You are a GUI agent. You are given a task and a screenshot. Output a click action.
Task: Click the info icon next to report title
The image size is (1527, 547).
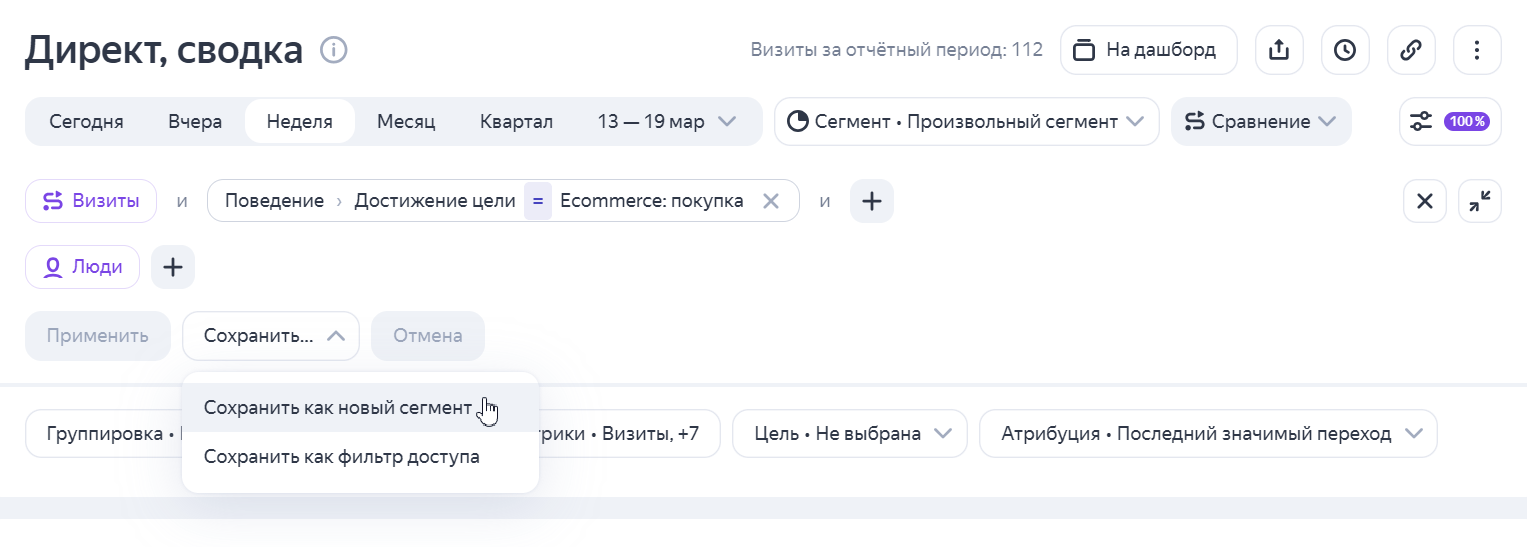pyautogui.click(x=333, y=49)
